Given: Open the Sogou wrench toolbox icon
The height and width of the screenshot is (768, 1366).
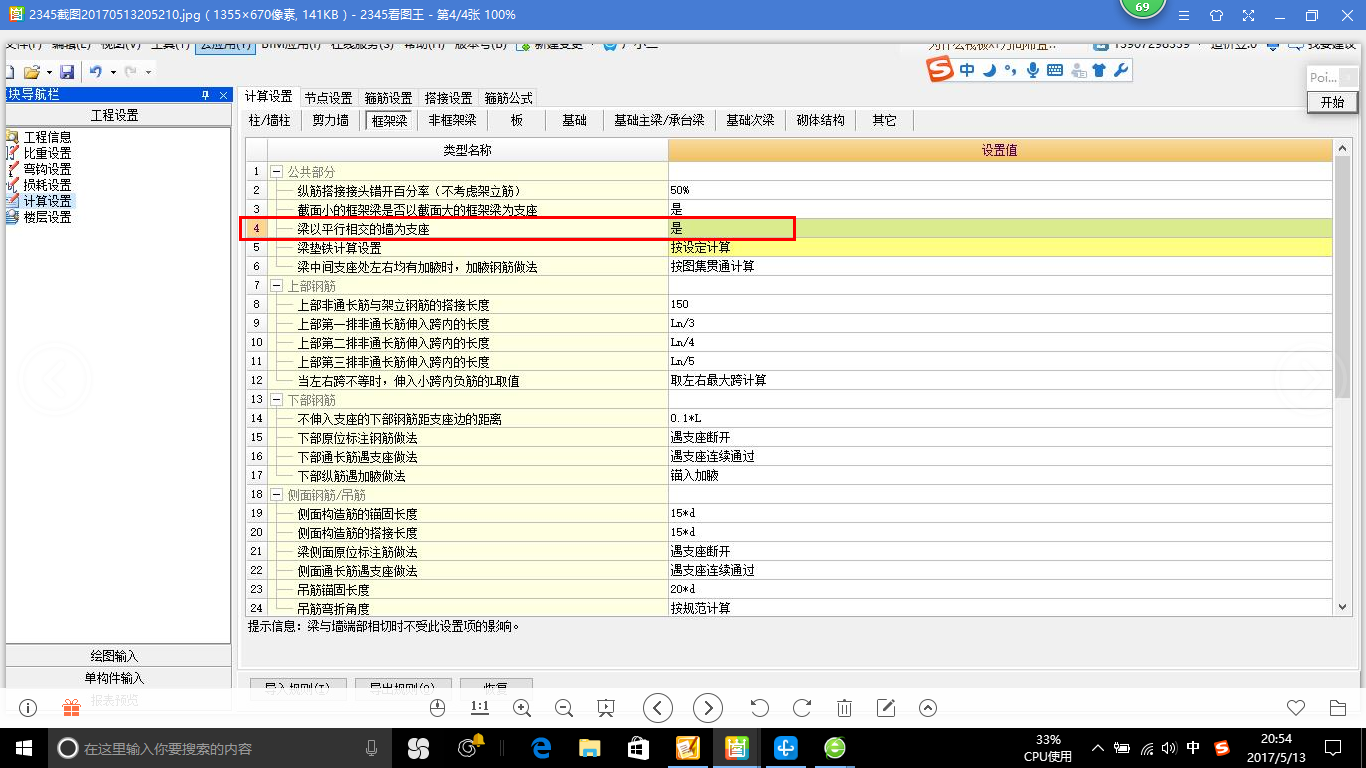Looking at the screenshot, I should point(1121,70).
